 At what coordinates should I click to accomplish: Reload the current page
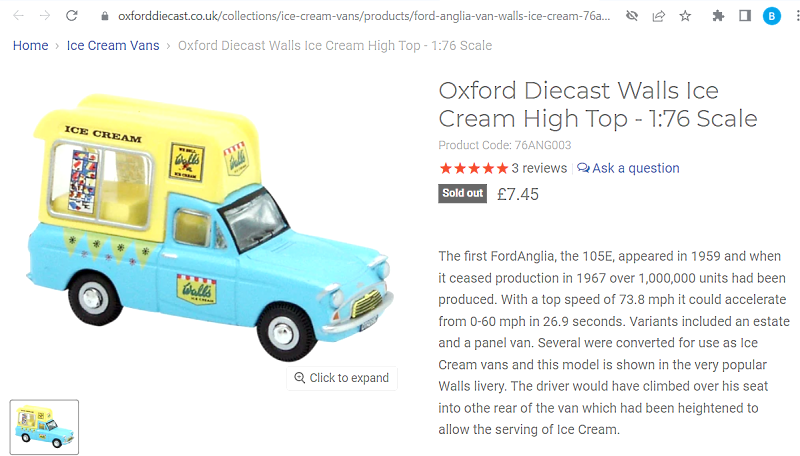[x=71, y=16]
